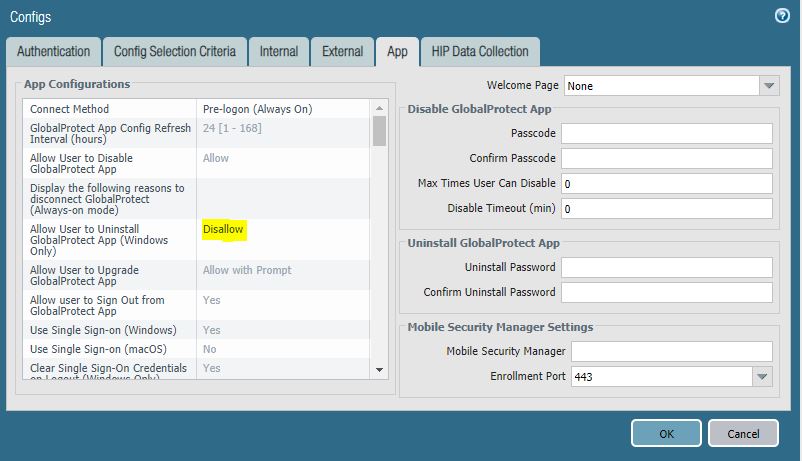Click the Allow with Prompt upgrade value
802x461 pixels.
tap(247, 270)
